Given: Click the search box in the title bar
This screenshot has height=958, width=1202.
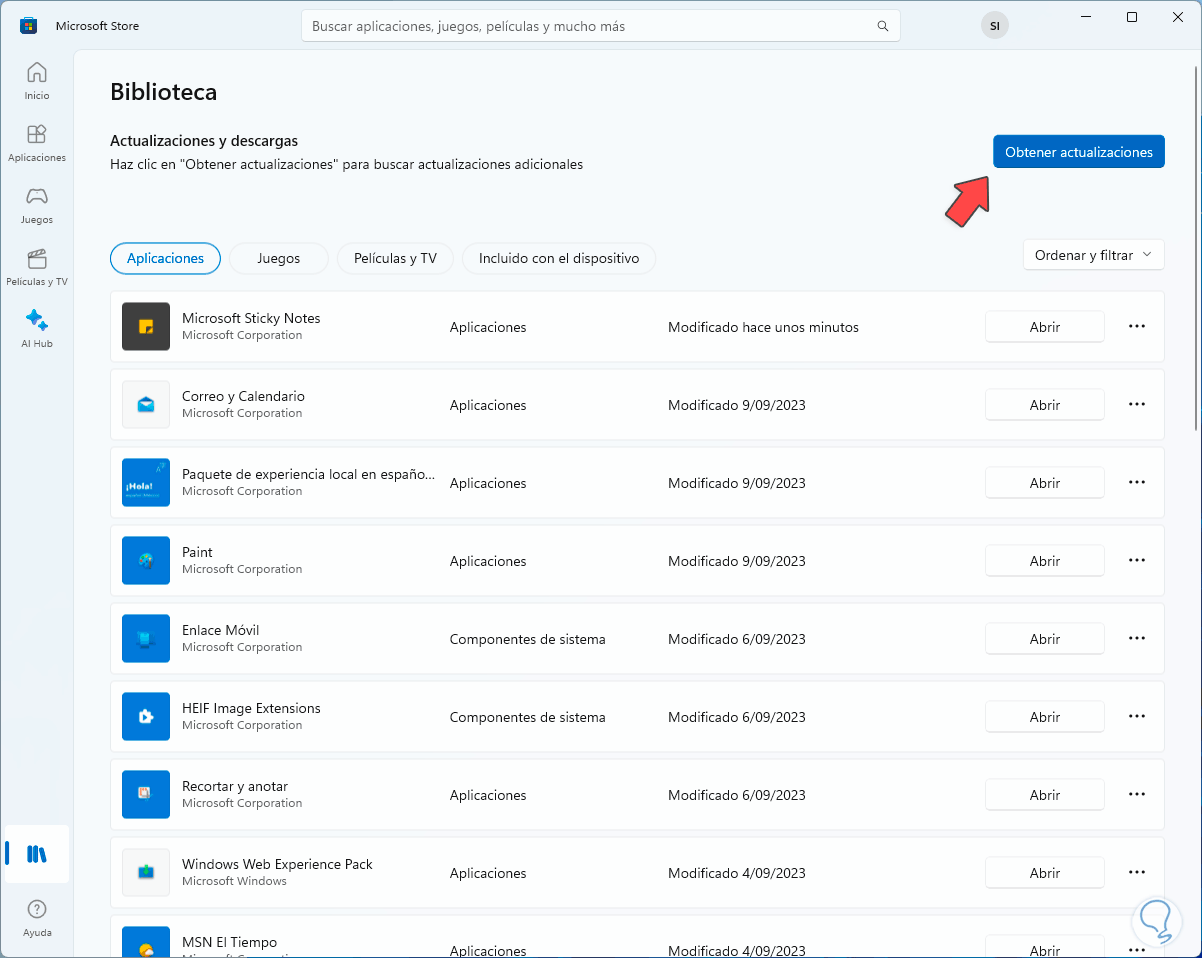Looking at the screenshot, I should pos(590,26).
